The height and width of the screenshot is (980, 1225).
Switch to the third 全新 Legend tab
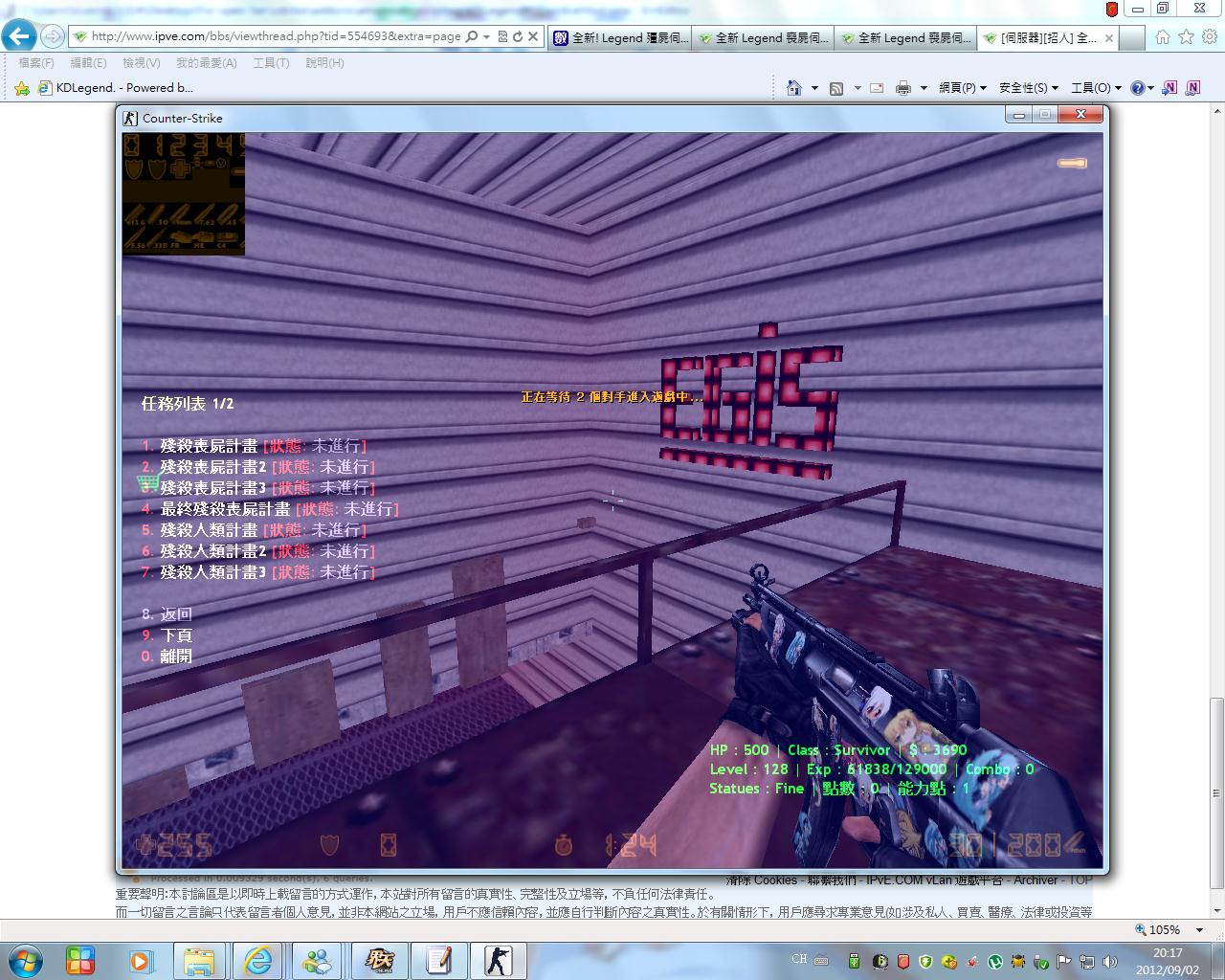906,38
